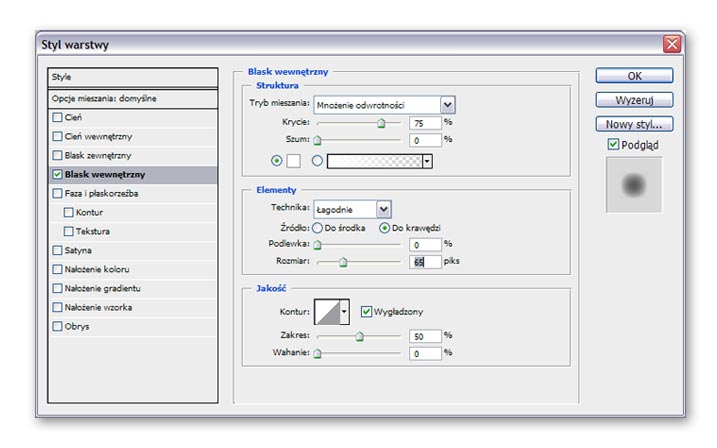Click the OK button
This screenshot has height=448, width=717.
tap(634, 76)
